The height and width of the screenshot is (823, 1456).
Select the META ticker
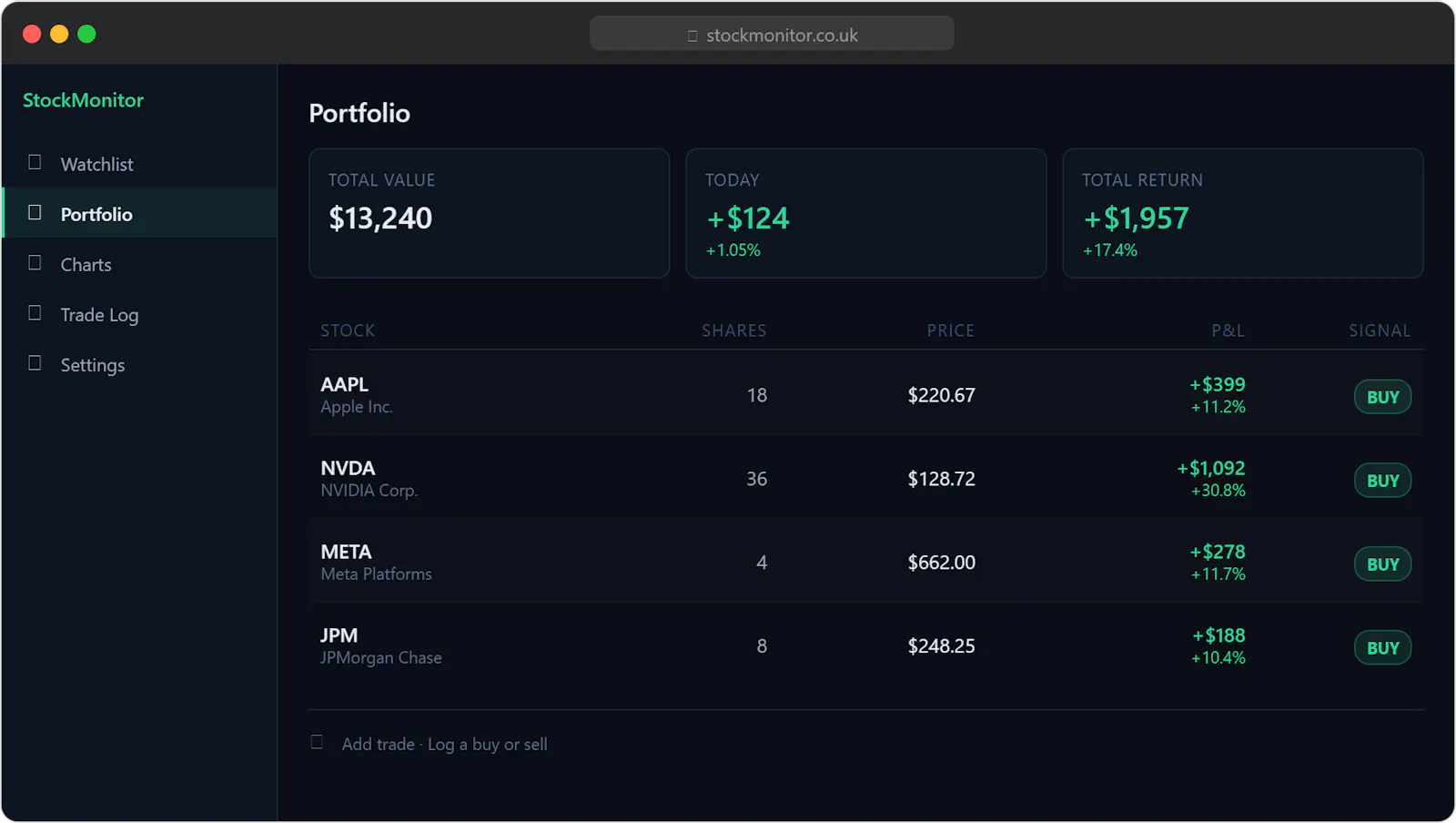(x=346, y=552)
